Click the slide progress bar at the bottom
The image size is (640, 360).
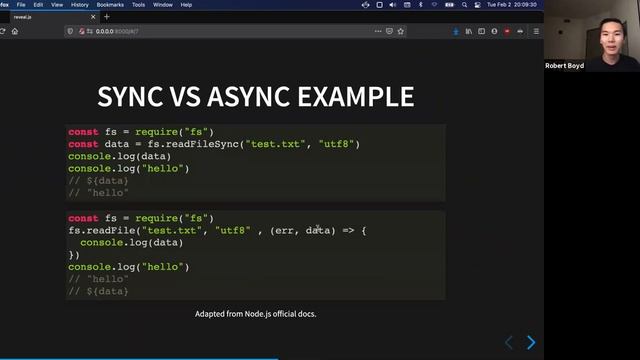[272, 359]
